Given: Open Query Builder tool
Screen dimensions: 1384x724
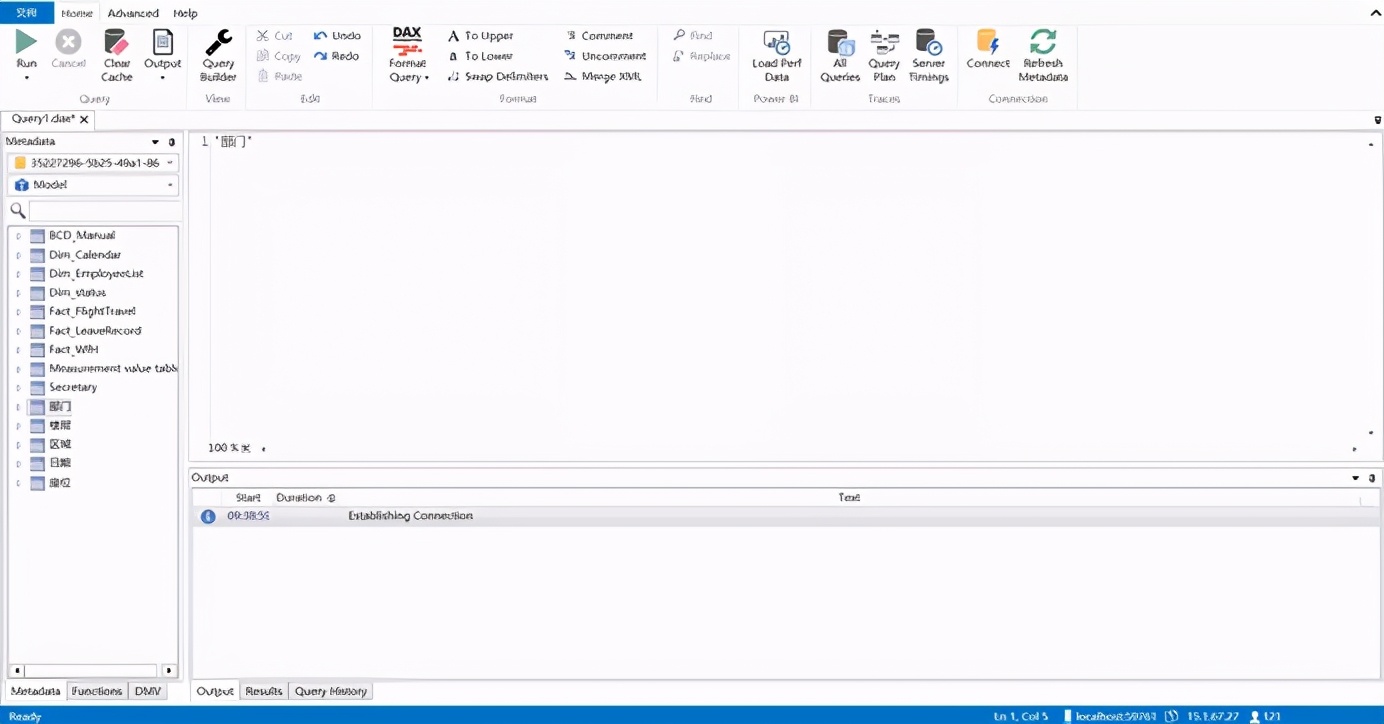Looking at the screenshot, I should click(218, 54).
